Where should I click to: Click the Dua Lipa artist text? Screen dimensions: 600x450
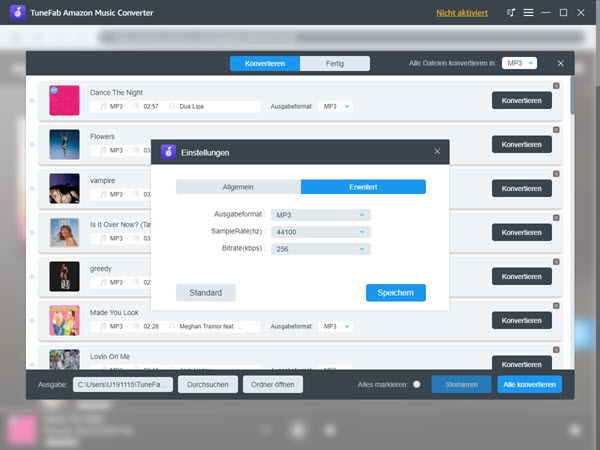(x=191, y=106)
